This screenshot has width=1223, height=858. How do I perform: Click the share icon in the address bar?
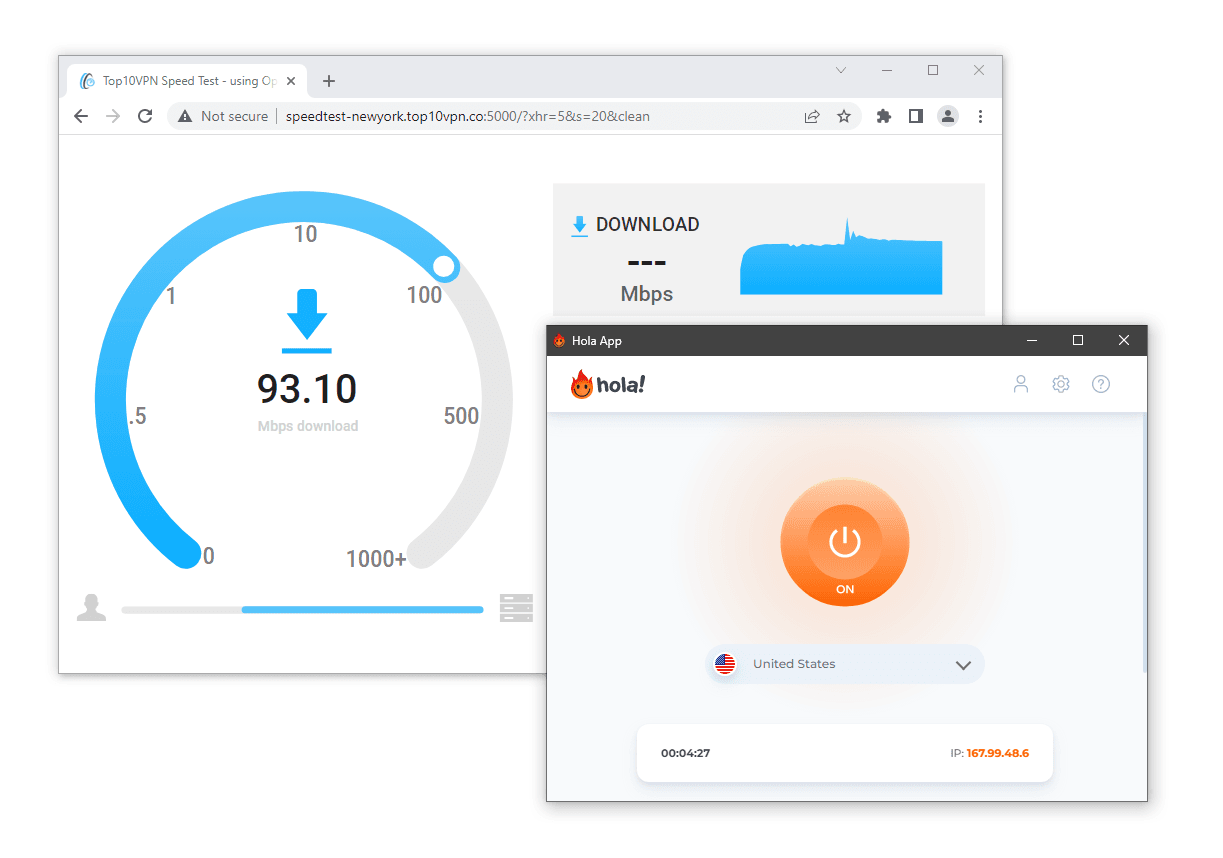[x=812, y=116]
